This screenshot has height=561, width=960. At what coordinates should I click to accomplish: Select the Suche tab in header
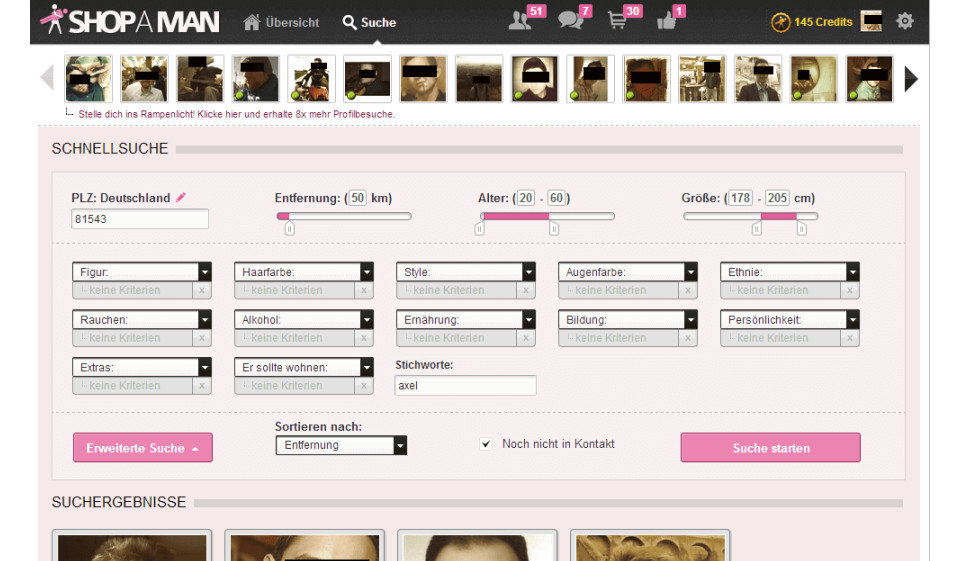pos(369,22)
